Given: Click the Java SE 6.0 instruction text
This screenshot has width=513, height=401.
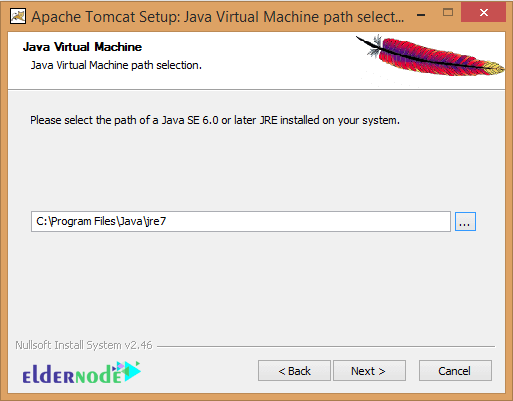Looking at the screenshot, I should pyautogui.click(x=215, y=120).
